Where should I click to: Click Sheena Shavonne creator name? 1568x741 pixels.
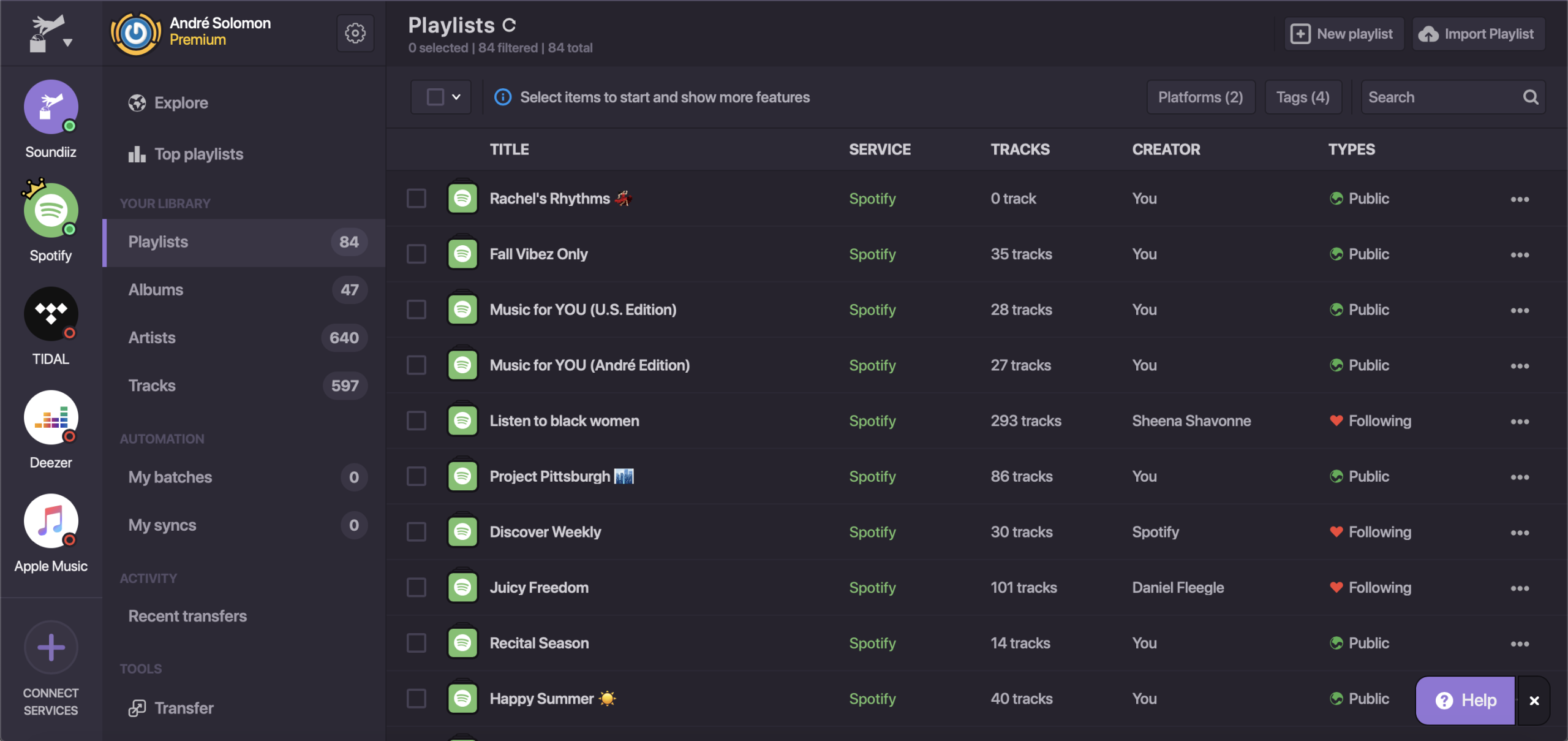(x=1191, y=420)
